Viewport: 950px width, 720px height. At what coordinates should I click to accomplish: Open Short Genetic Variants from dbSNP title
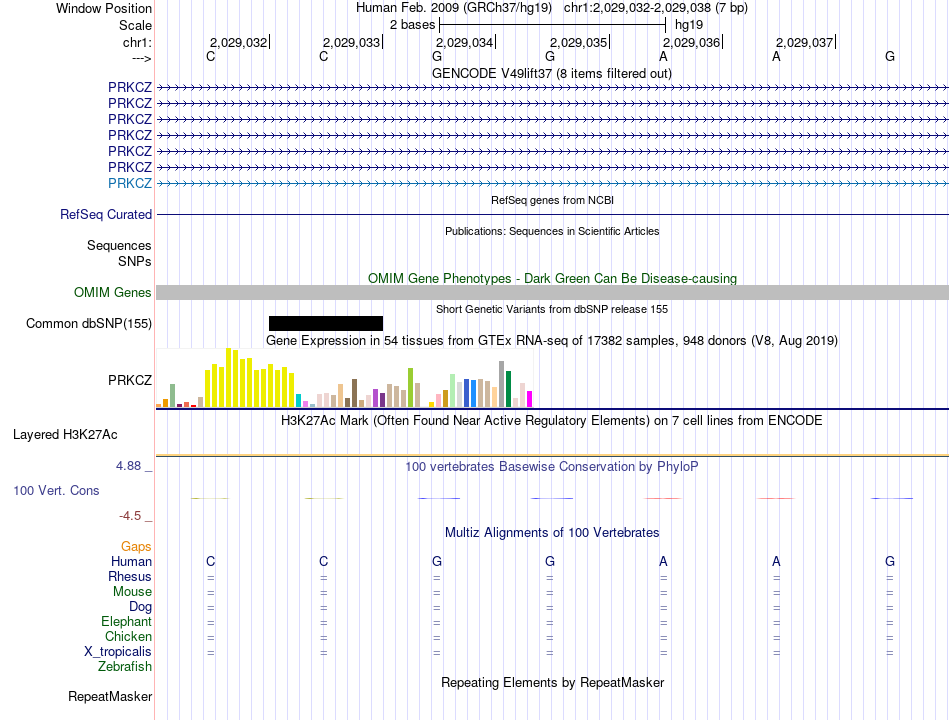tap(551, 309)
